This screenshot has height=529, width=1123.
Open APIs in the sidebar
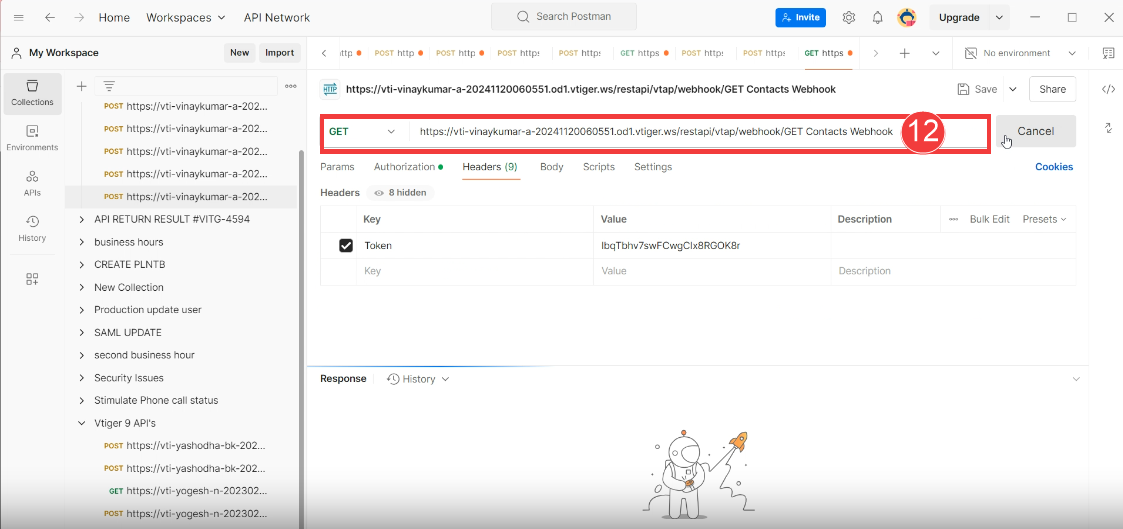click(x=32, y=183)
